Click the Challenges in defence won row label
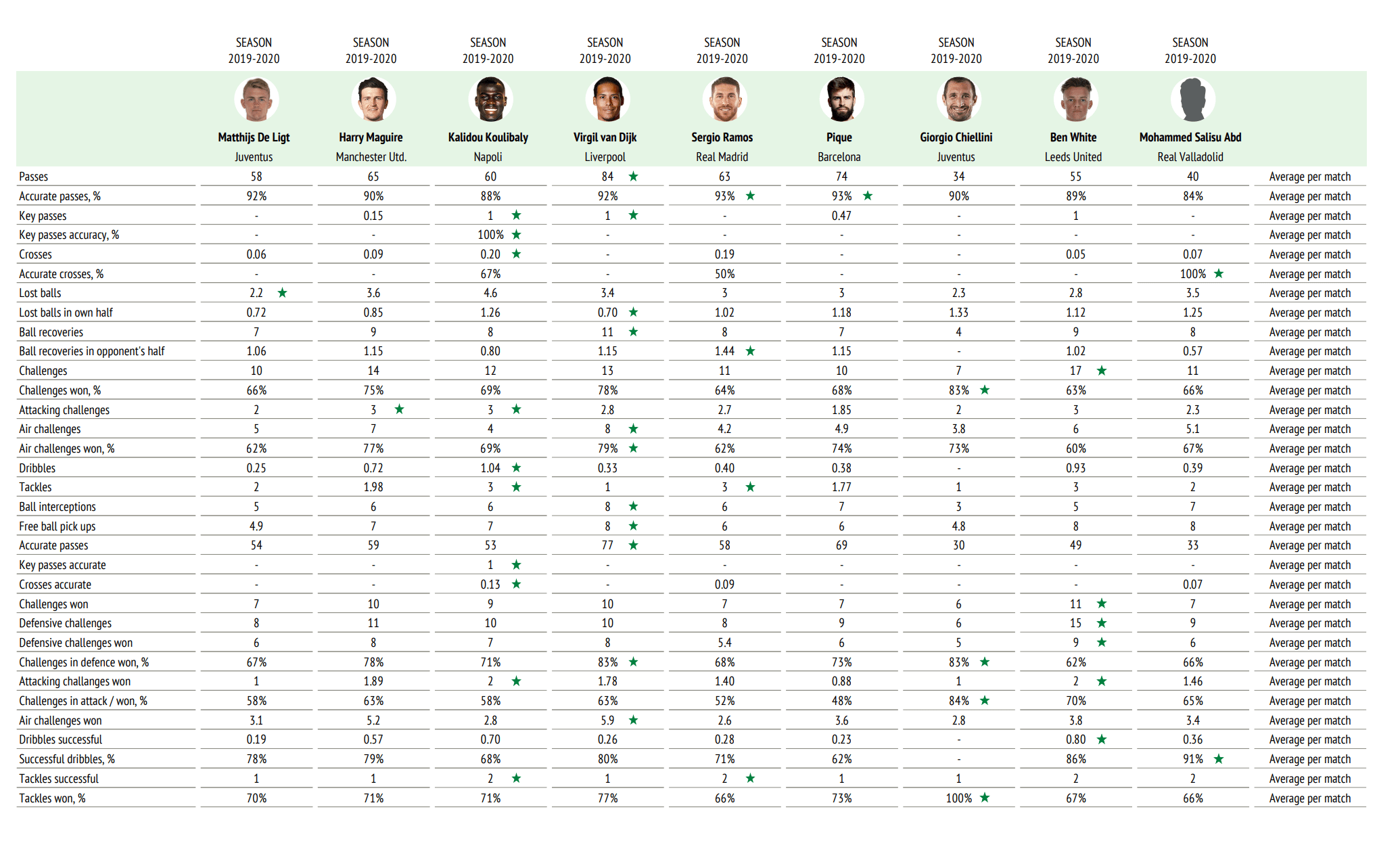This screenshot has height=843, width=1400. coord(84,662)
